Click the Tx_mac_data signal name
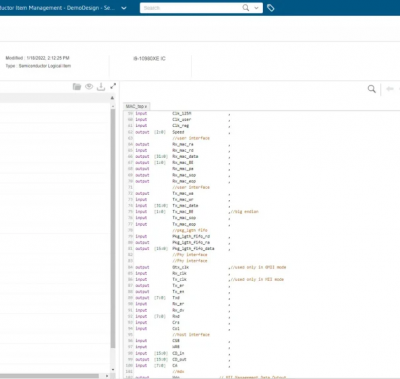This screenshot has height=379, width=400. (x=185, y=206)
